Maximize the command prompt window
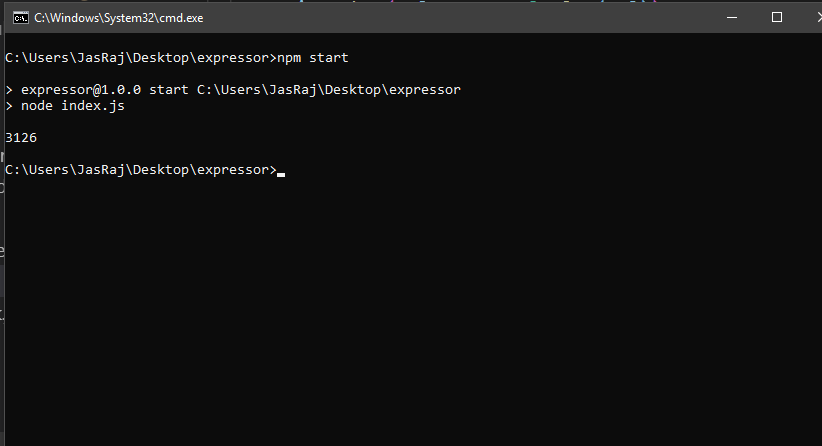Viewport: 822px width, 446px height. (777, 17)
